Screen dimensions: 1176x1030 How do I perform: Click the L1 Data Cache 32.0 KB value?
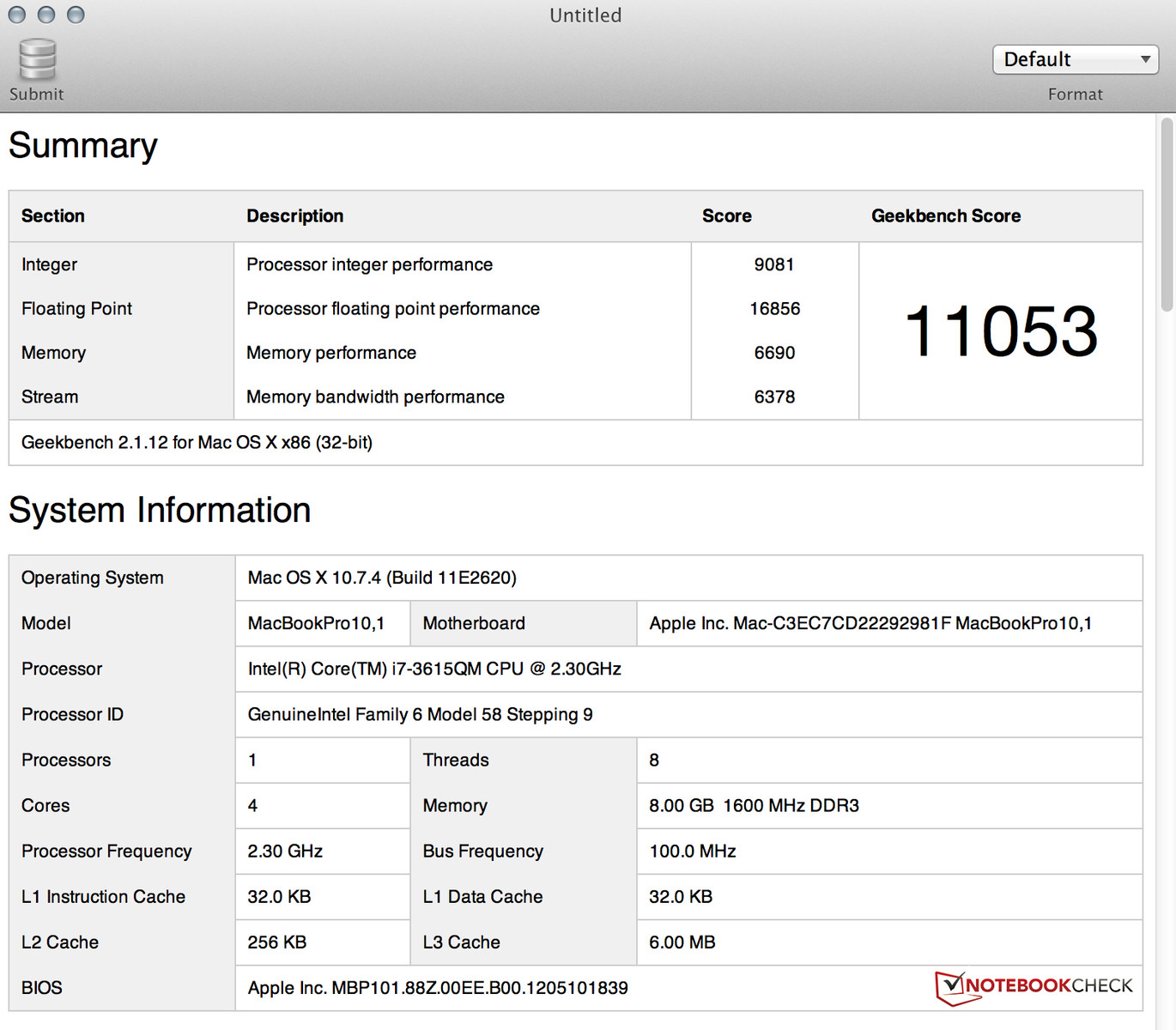(x=681, y=896)
